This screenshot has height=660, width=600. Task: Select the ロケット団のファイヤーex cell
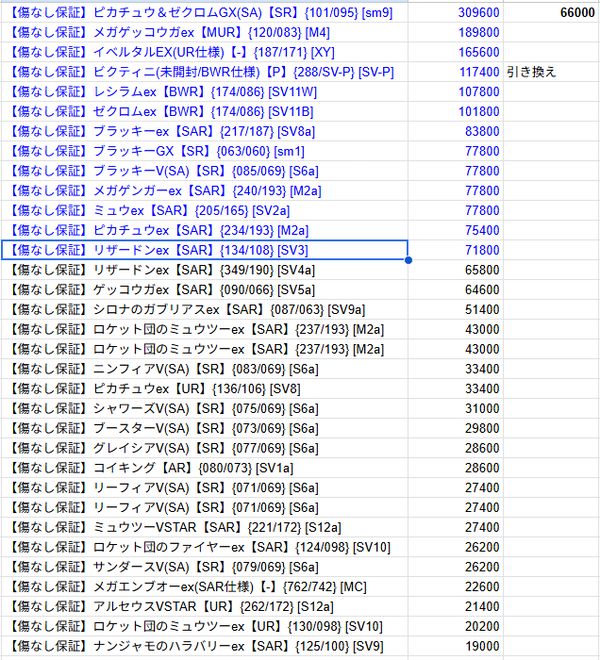click(x=204, y=547)
